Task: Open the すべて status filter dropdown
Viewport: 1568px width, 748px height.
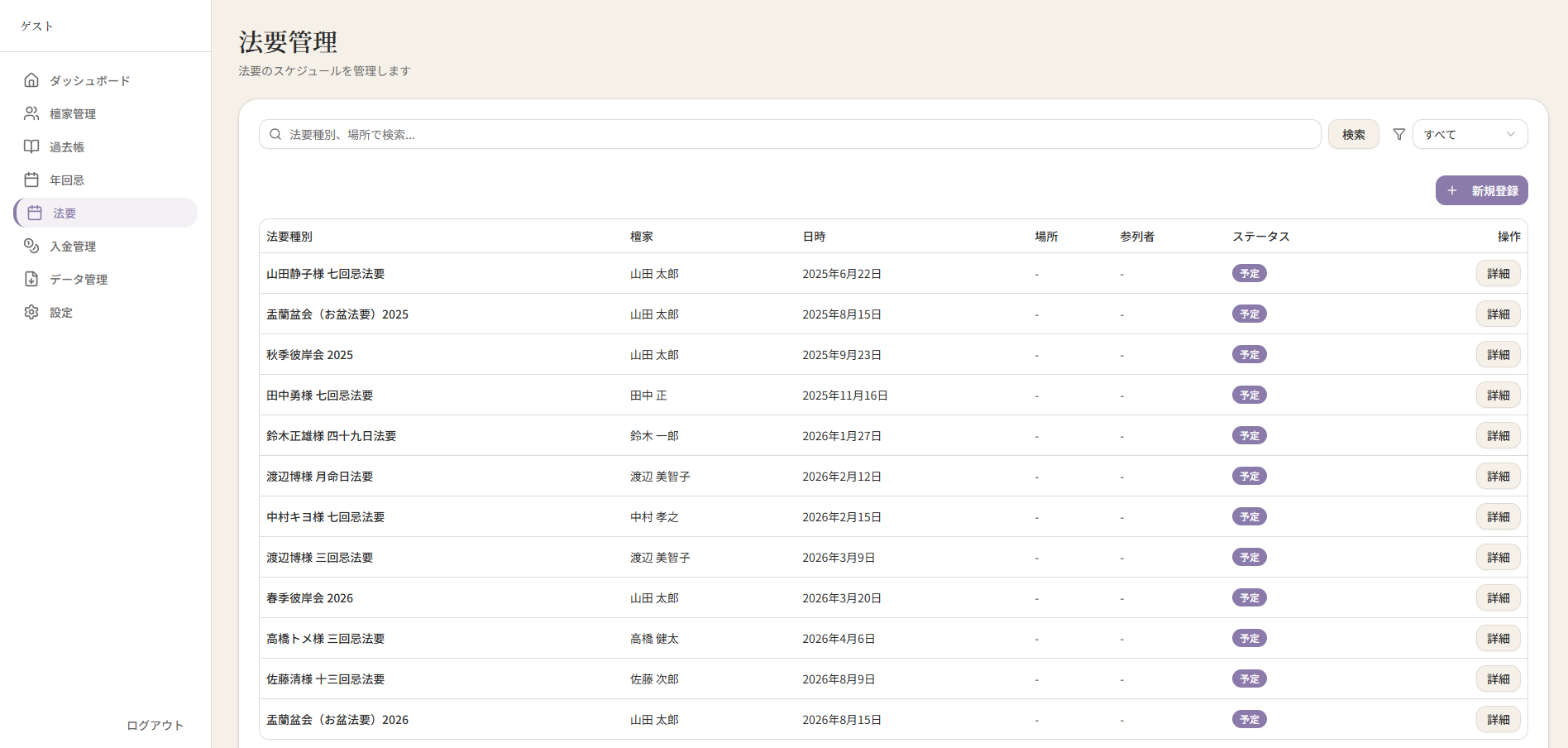Action: click(x=1469, y=134)
